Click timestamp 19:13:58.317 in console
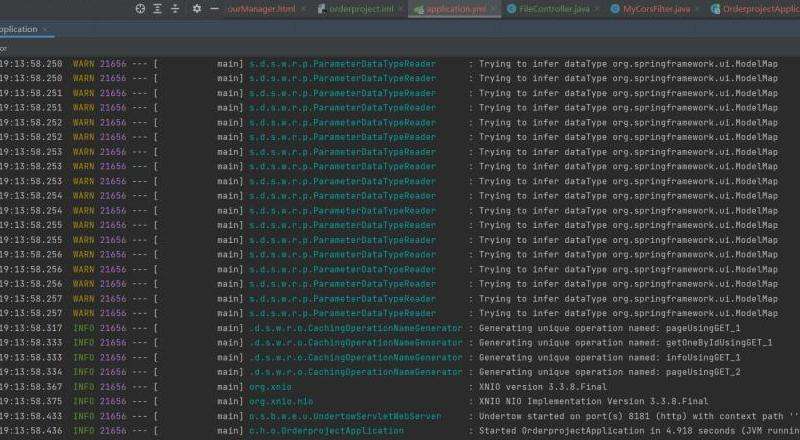Image resolution: width=800 pixels, height=440 pixels. 31,328
